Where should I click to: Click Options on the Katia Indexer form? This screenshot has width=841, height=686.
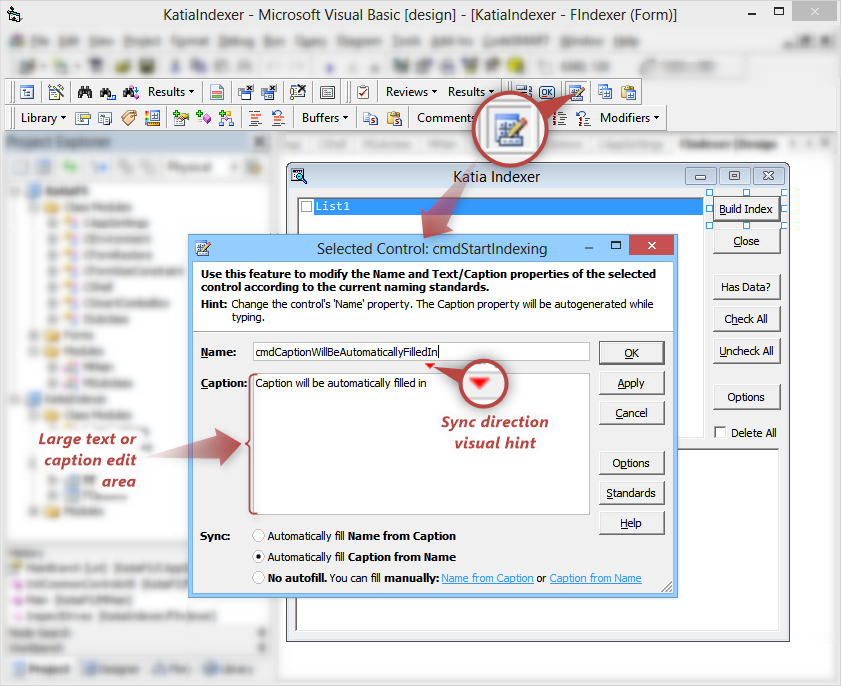point(746,397)
